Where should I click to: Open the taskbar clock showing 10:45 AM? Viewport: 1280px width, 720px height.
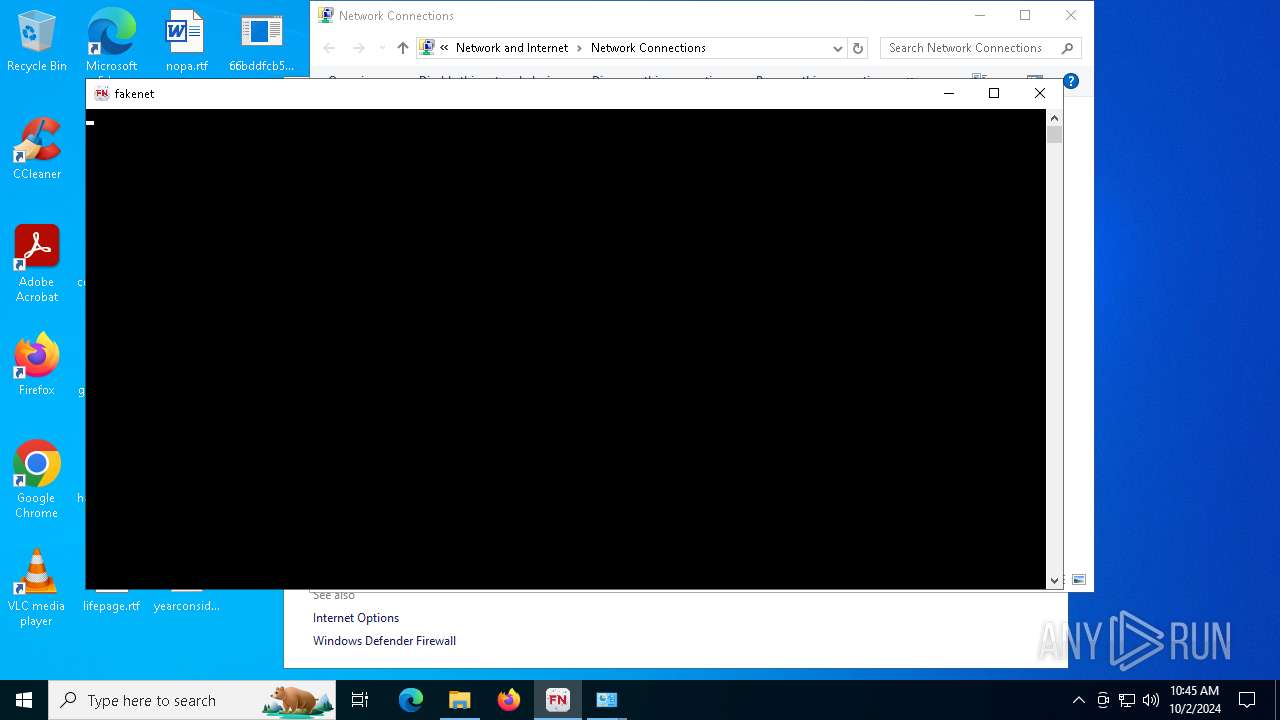coord(1195,700)
